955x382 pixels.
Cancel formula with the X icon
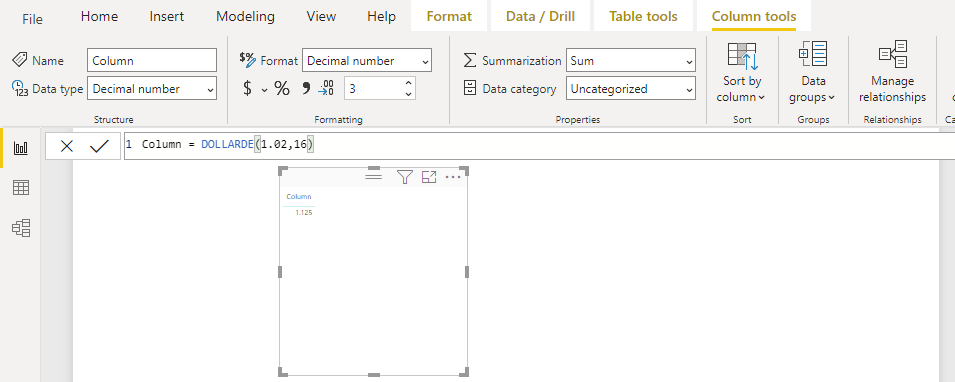pos(66,146)
